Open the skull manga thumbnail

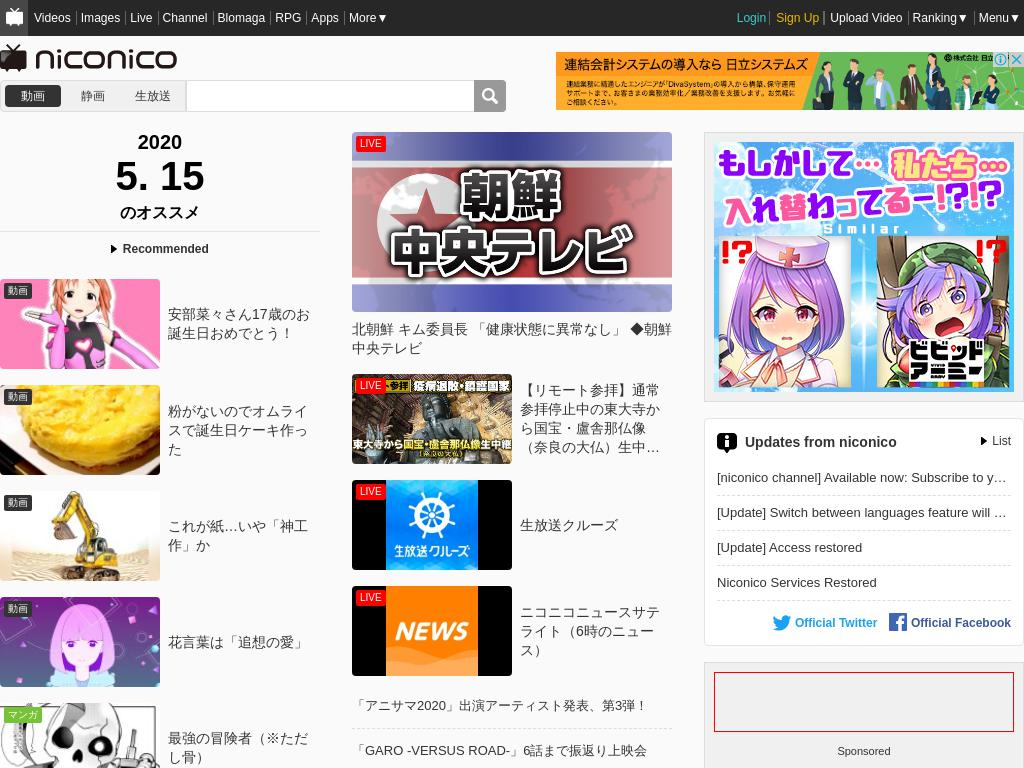tap(80, 735)
